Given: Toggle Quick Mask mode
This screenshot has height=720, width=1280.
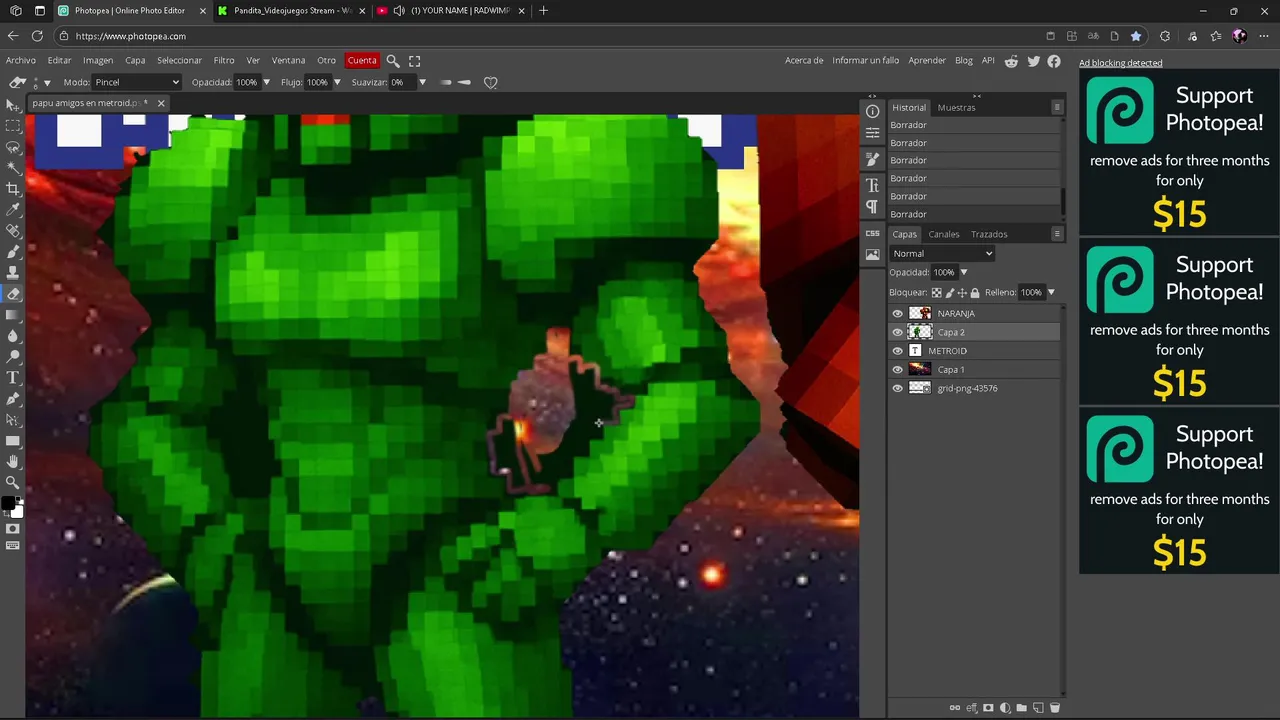Looking at the screenshot, I should tap(13, 529).
